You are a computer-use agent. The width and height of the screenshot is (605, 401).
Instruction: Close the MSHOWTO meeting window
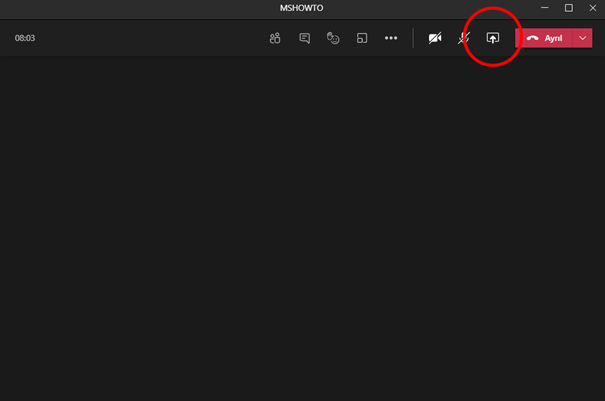pyautogui.click(x=593, y=8)
